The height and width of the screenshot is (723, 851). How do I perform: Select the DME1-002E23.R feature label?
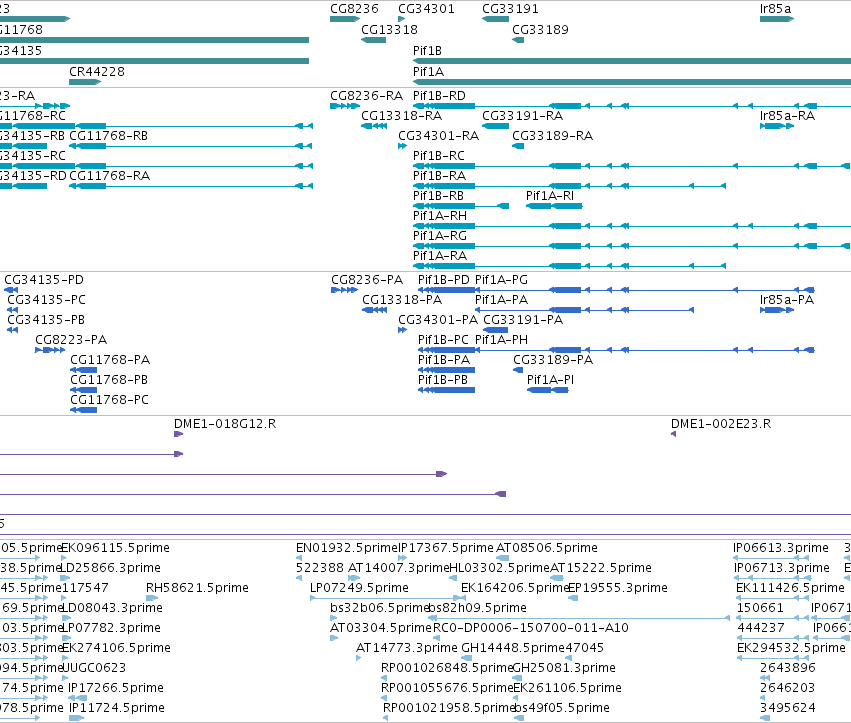click(x=721, y=424)
